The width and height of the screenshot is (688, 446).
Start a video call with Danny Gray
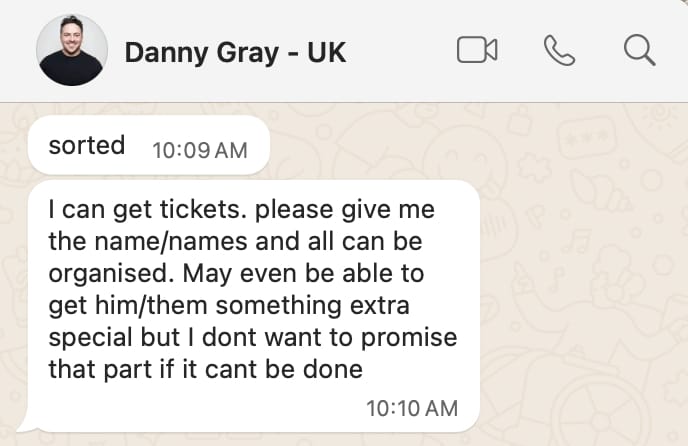pyautogui.click(x=477, y=50)
